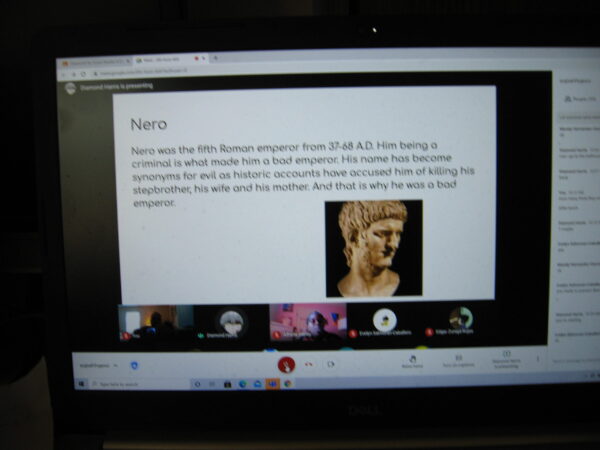This screenshot has width=600, height=450.
Task: Open the presenting screen info button
Action: click(x=506, y=360)
